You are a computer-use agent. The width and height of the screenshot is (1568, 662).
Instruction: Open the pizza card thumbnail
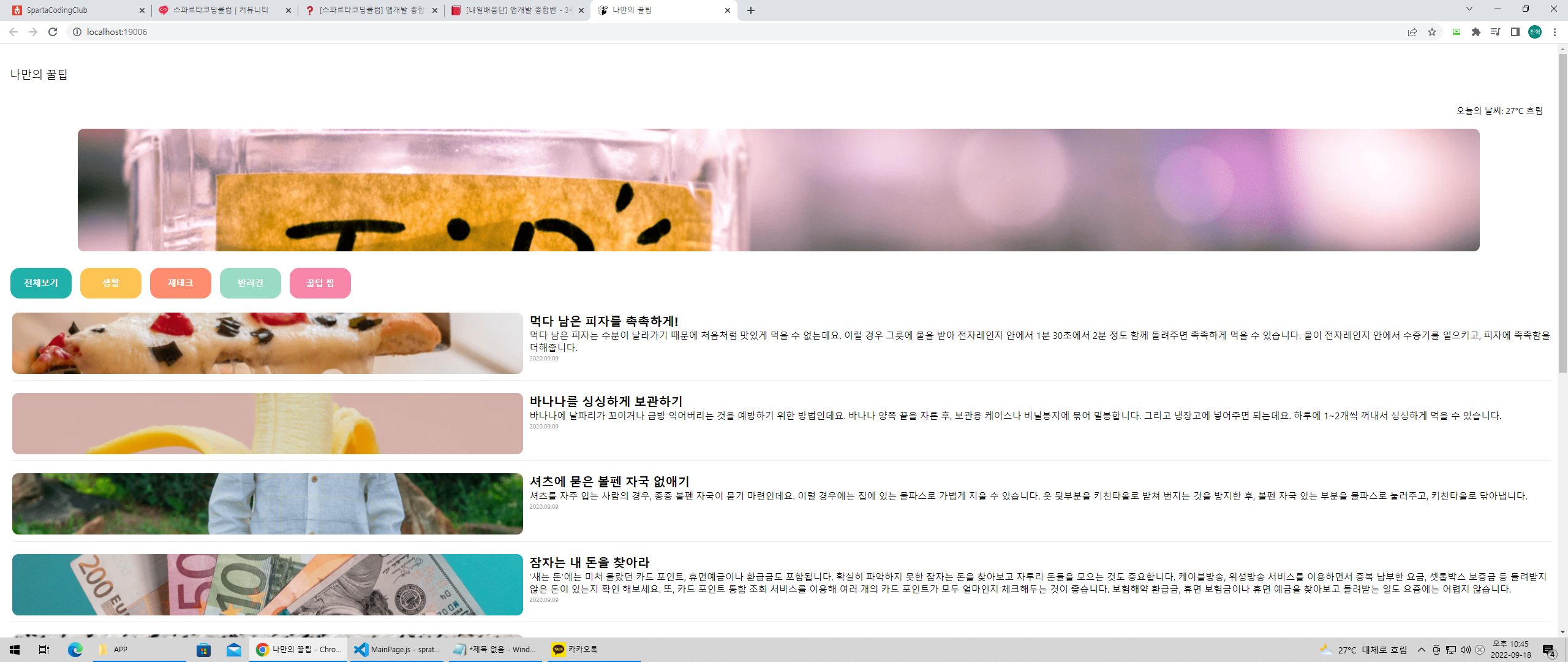[268, 343]
